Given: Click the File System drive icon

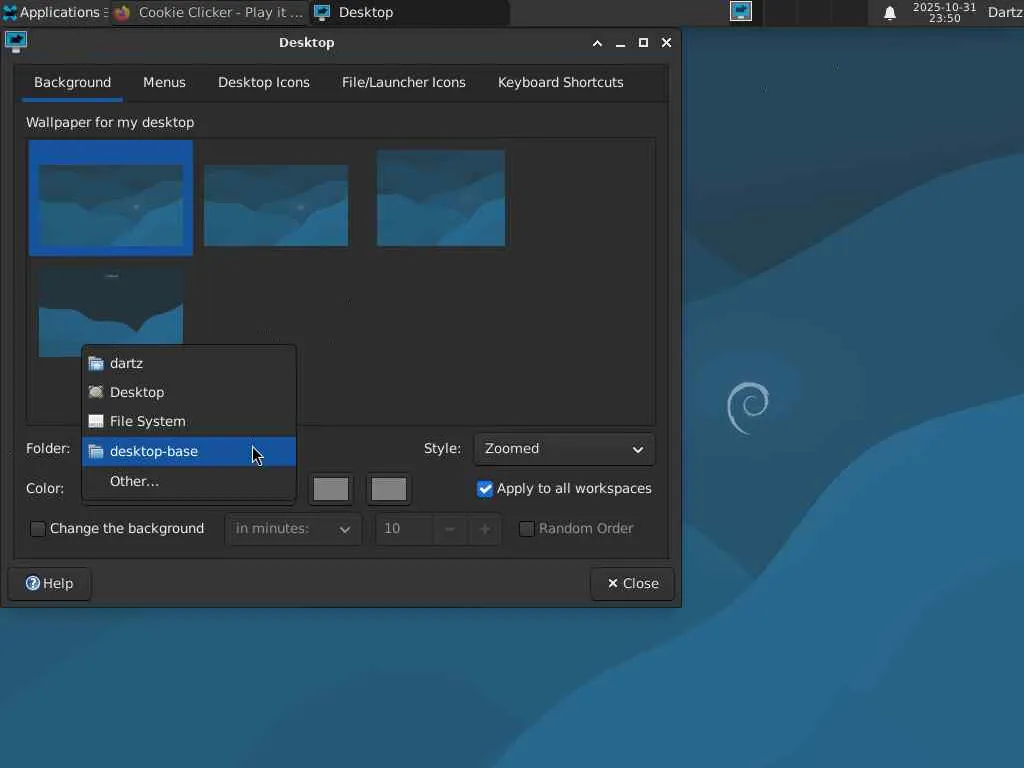Looking at the screenshot, I should 96,421.
